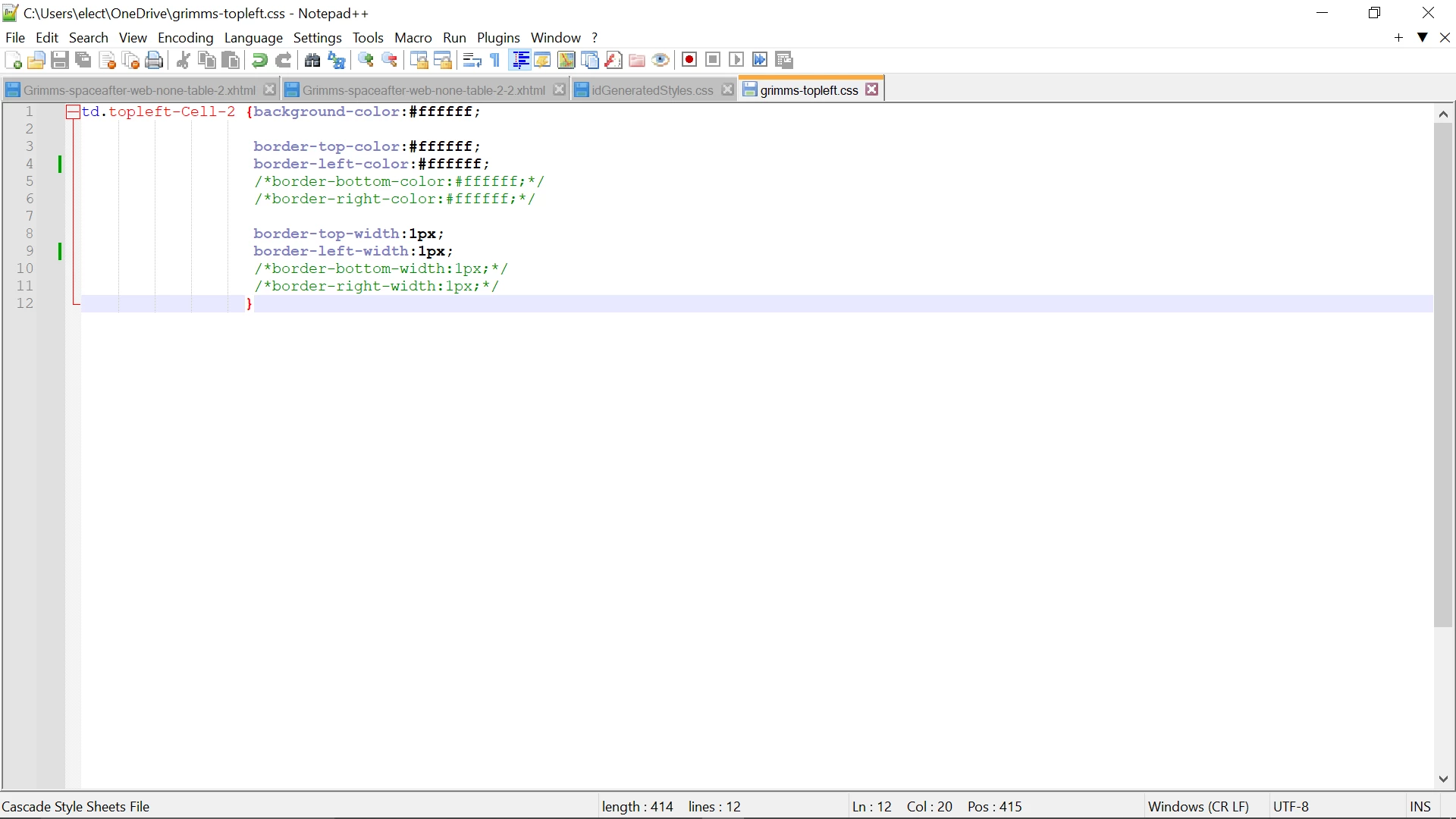1456x819 pixels.
Task: Open the tab list dropdown triangle at top right
Action: (1423, 37)
